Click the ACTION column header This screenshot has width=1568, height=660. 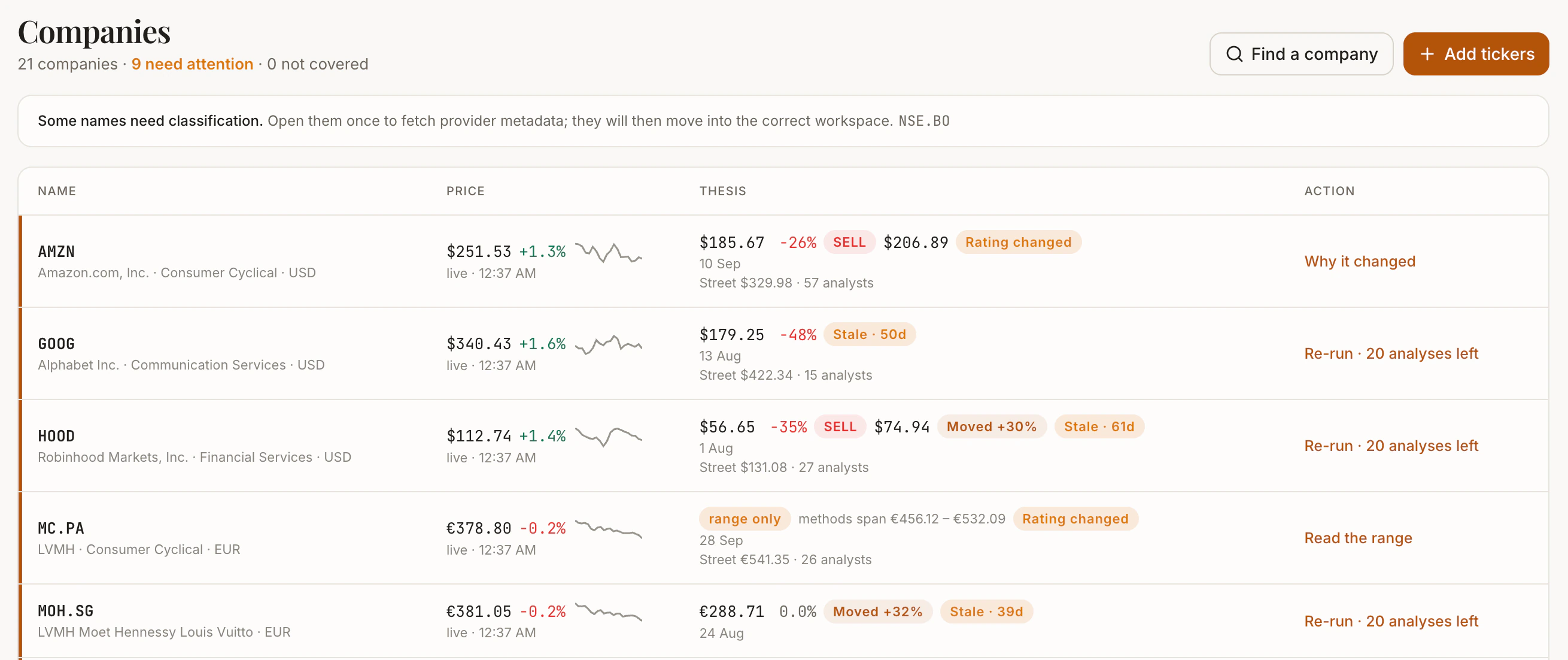point(1329,190)
